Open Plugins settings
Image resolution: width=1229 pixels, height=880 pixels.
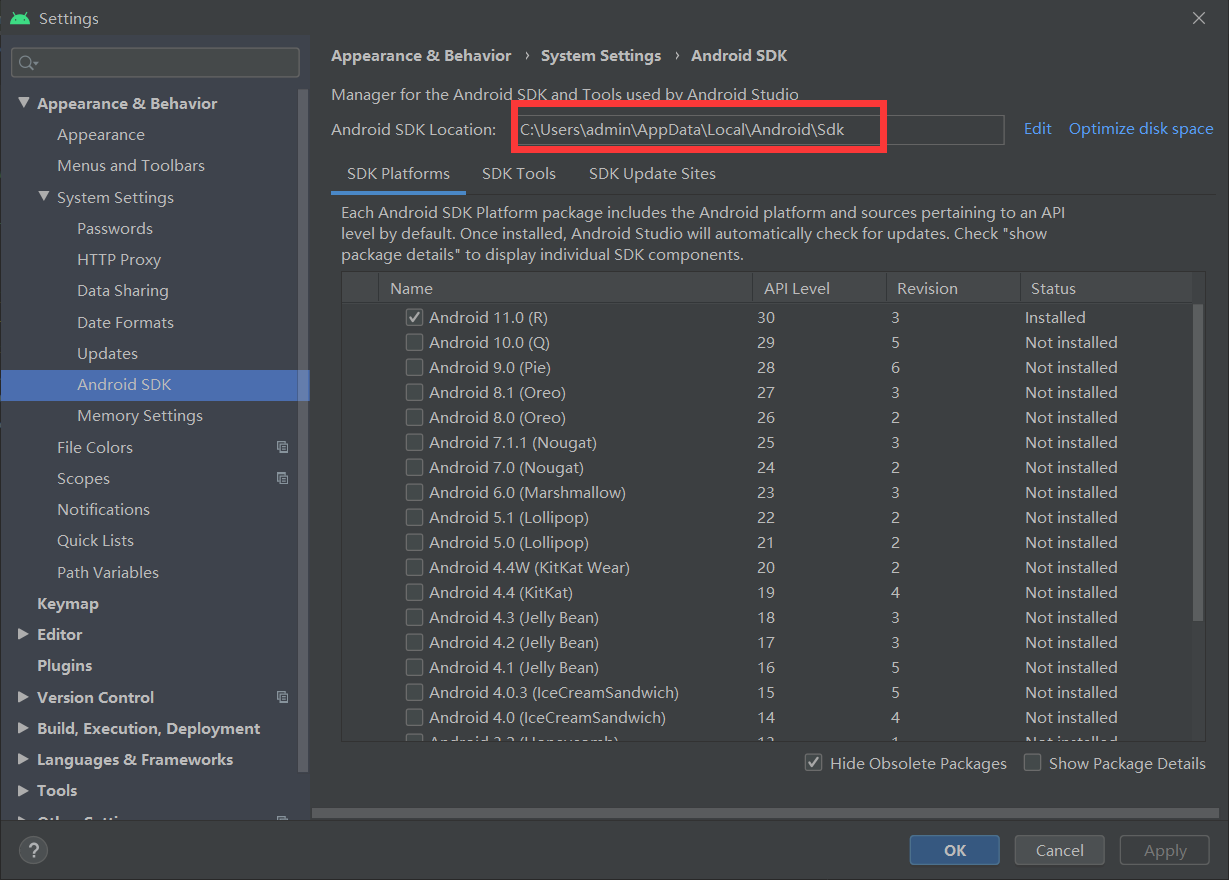[64, 665]
